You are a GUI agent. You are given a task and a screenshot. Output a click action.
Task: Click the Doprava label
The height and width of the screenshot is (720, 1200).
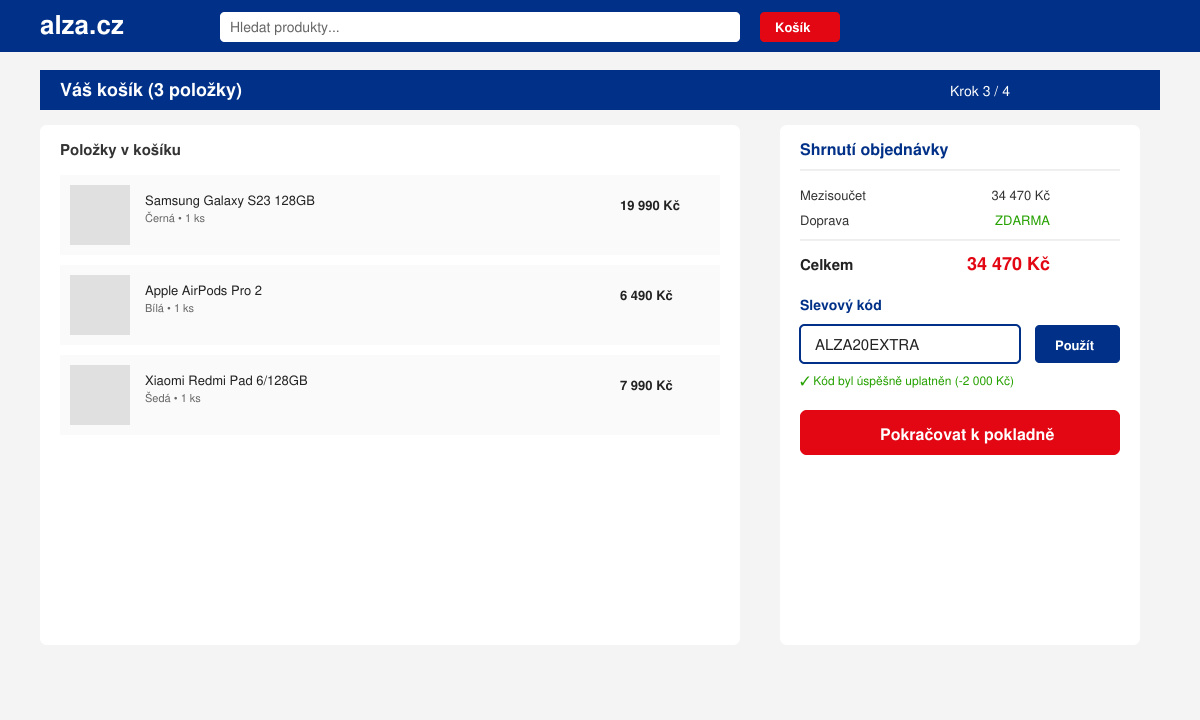(x=824, y=220)
